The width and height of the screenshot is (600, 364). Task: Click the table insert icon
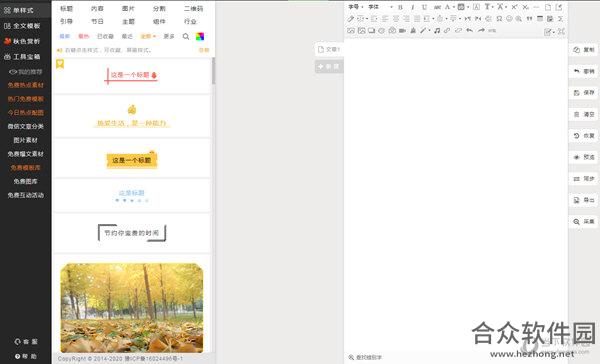[540, 18]
